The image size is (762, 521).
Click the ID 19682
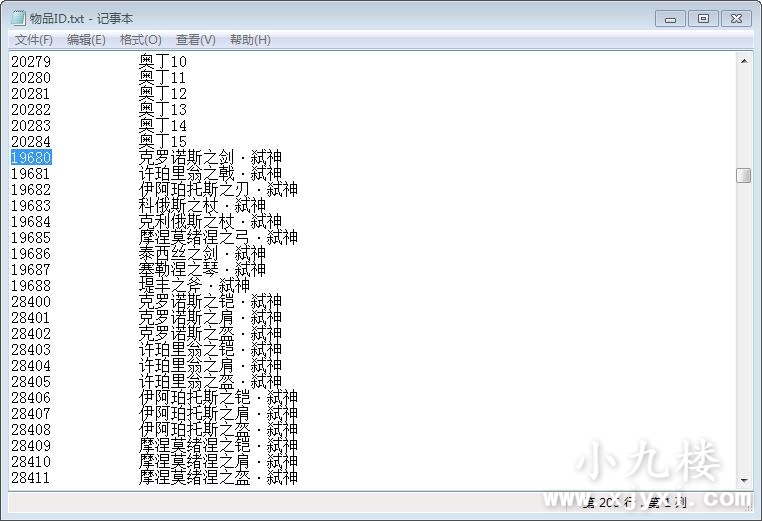coord(31,190)
